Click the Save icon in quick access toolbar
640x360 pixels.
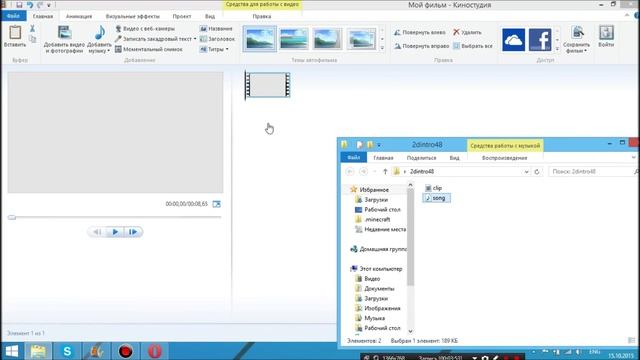pyautogui.click(x=19, y=5)
